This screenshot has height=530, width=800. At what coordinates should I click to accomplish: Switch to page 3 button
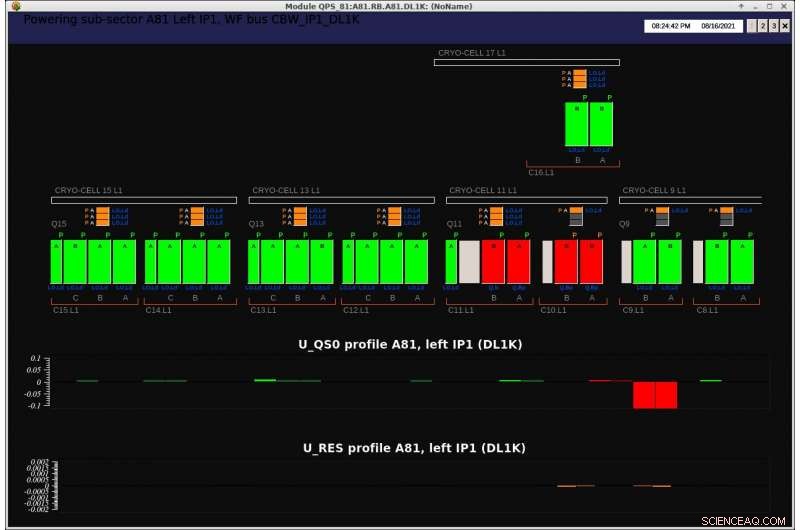[773, 26]
